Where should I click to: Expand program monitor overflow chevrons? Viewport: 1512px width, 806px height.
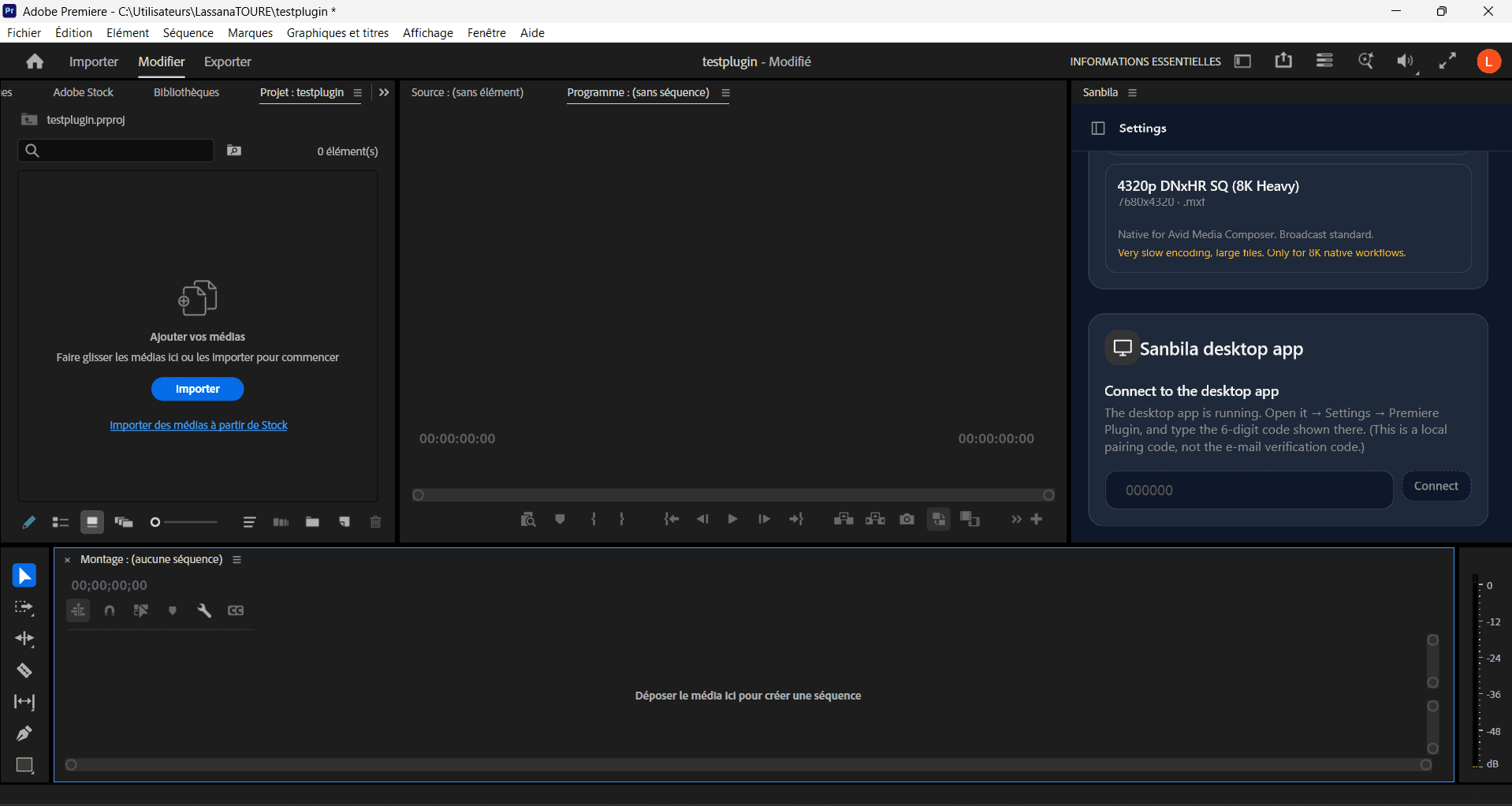pos(1016,519)
